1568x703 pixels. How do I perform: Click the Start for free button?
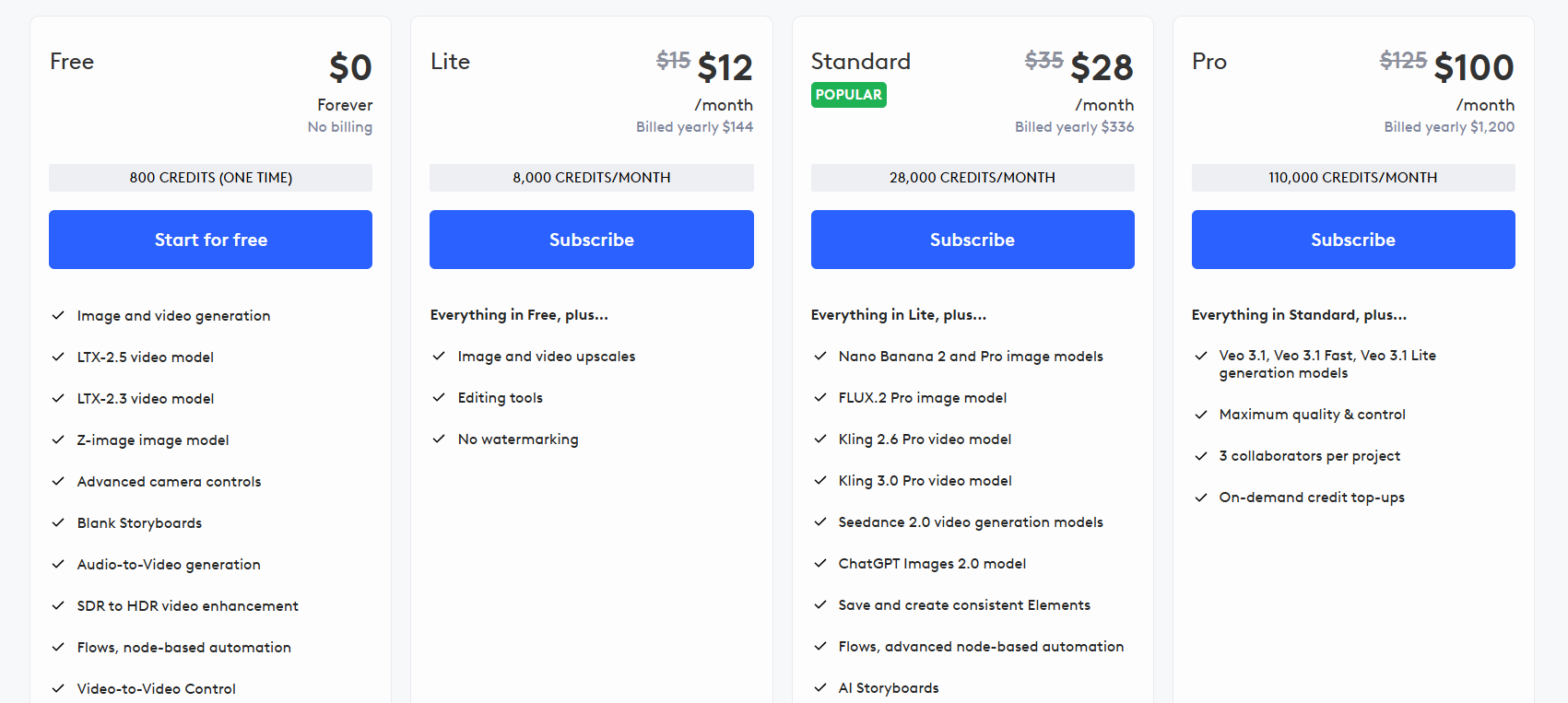210,240
